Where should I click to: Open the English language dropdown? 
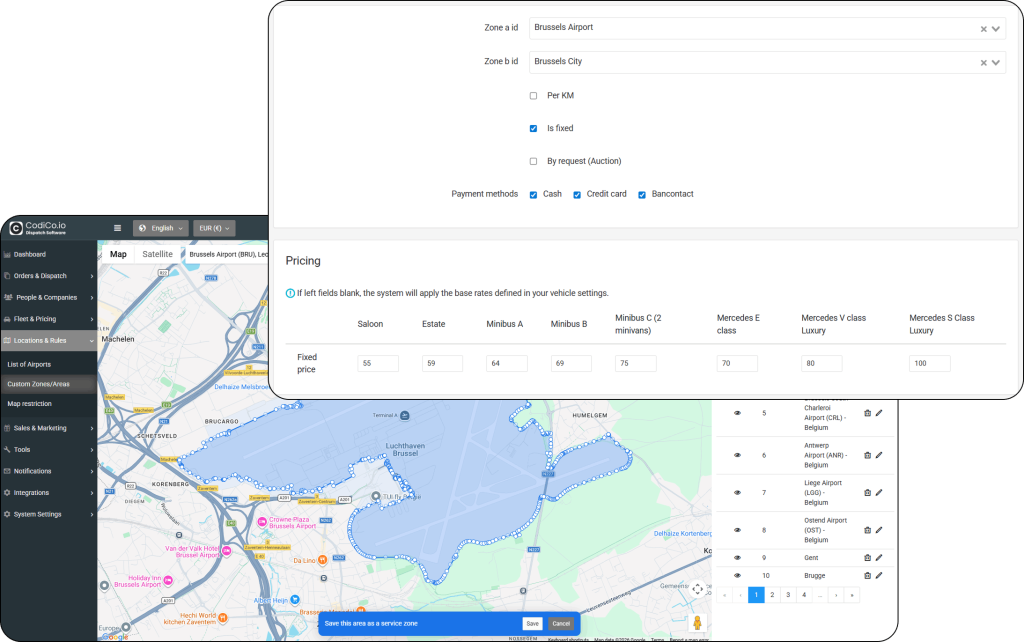(x=161, y=228)
